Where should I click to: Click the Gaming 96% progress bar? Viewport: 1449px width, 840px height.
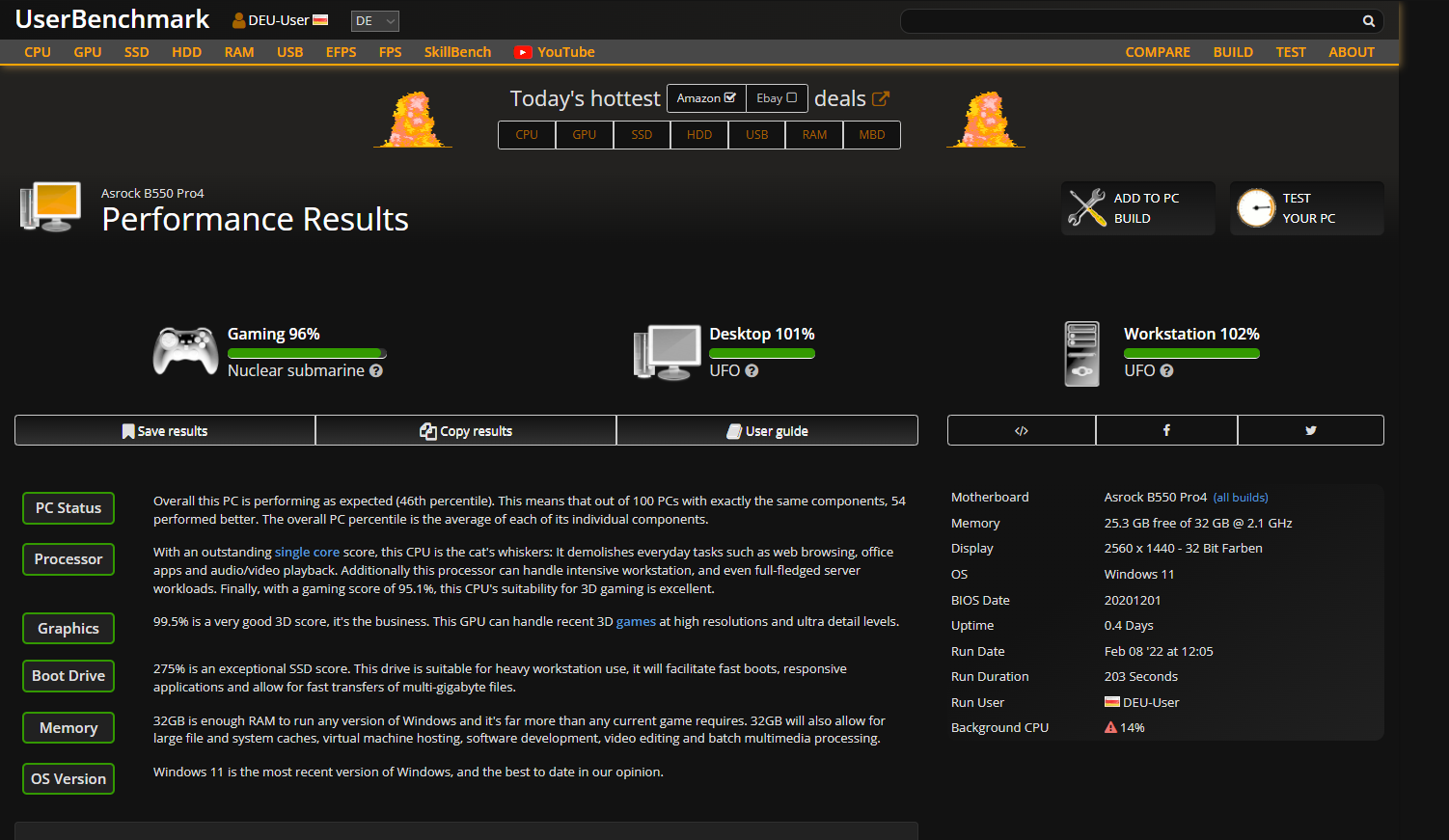tap(307, 354)
